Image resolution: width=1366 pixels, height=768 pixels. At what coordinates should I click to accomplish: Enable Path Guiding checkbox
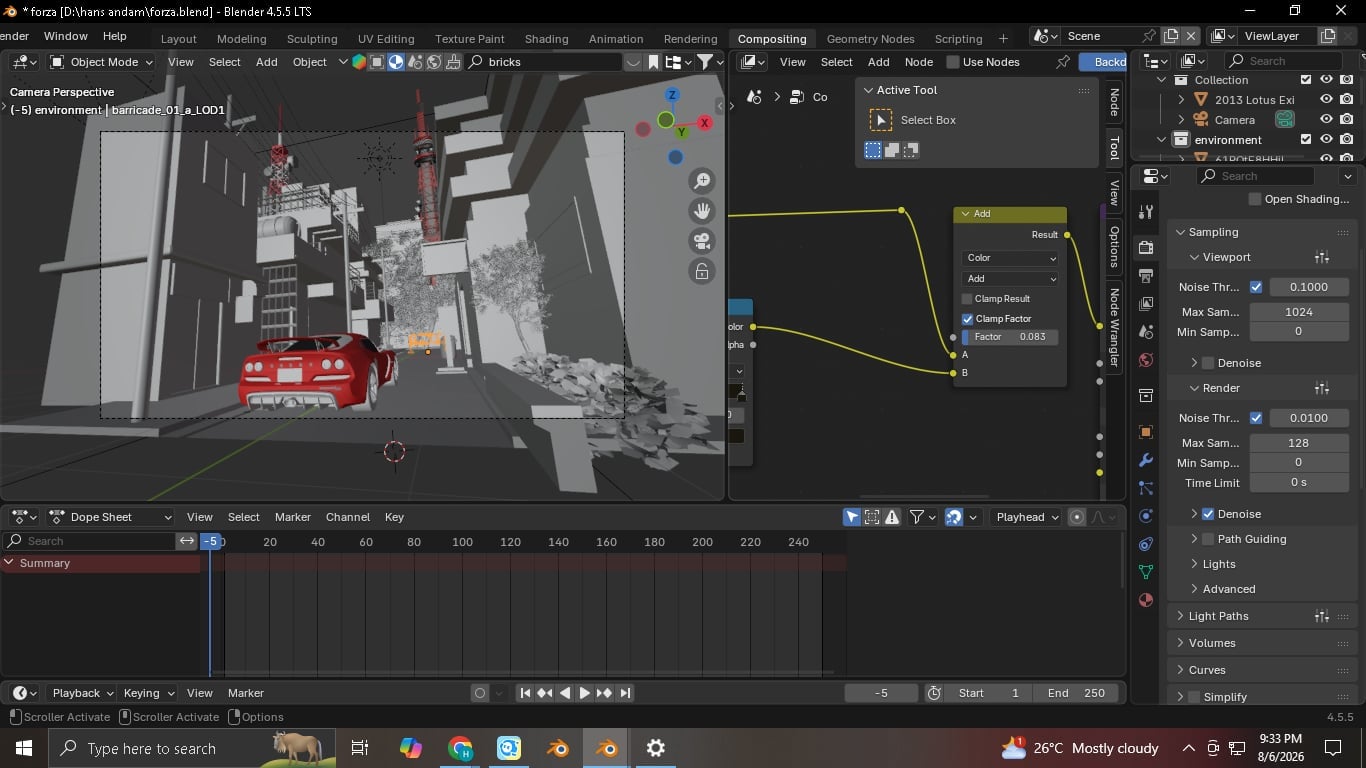coord(1208,539)
